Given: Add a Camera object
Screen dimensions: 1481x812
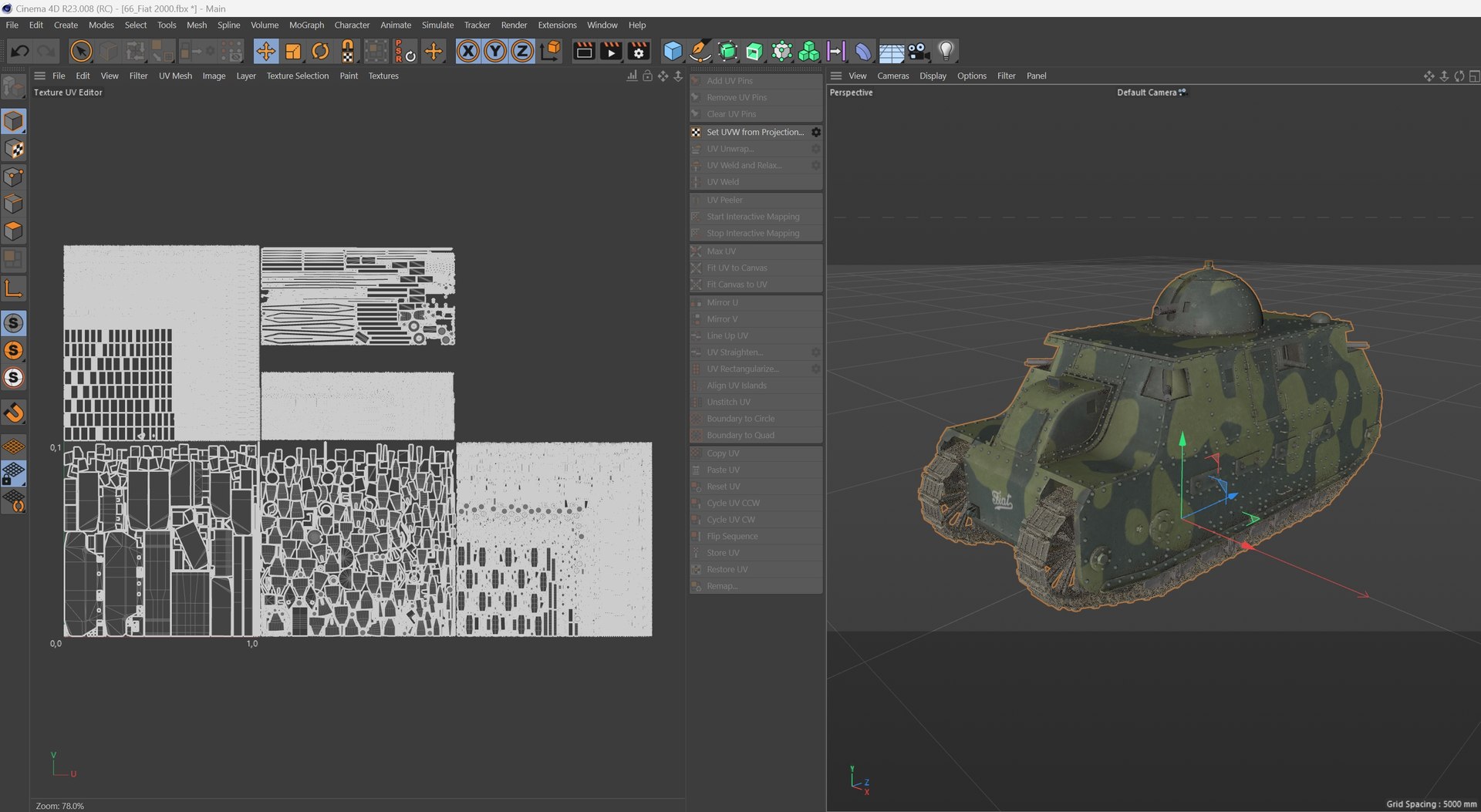Looking at the screenshot, I should (x=918, y=52).
